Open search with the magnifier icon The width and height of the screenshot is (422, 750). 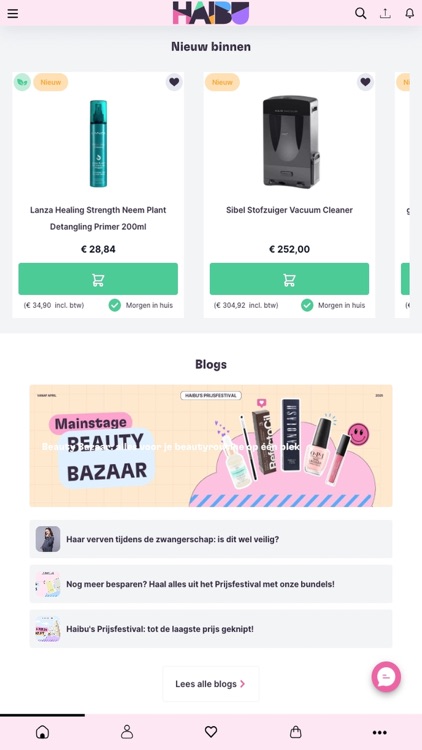pos(360,13)
